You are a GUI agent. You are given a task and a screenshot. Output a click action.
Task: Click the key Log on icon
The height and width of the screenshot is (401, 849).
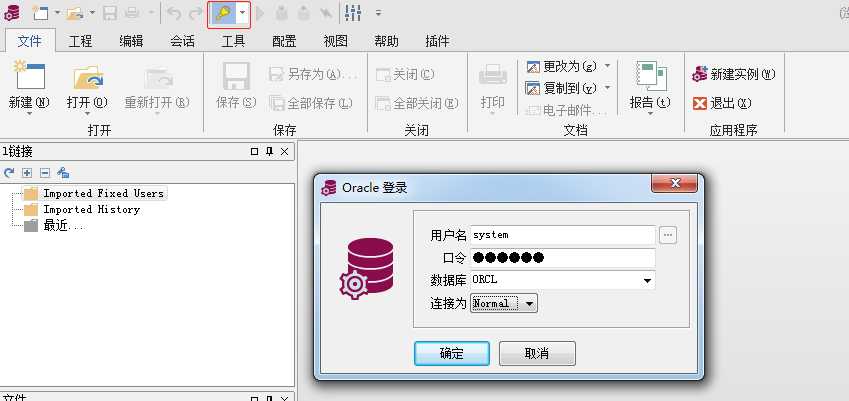pos(222,14)
